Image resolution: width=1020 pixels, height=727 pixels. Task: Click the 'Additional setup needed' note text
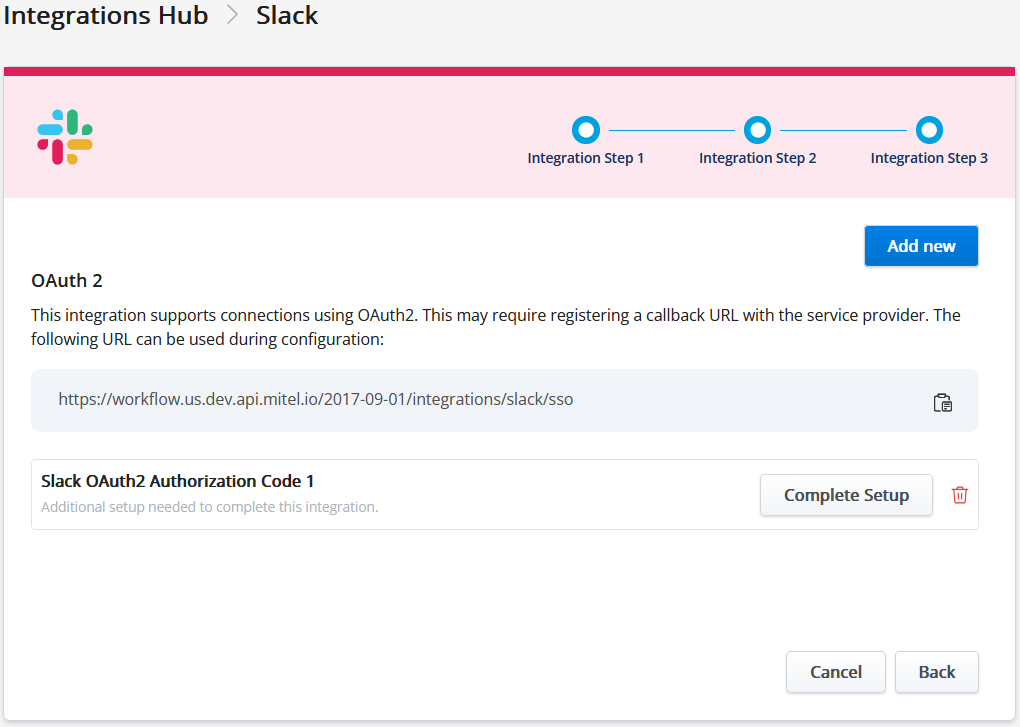209,507
